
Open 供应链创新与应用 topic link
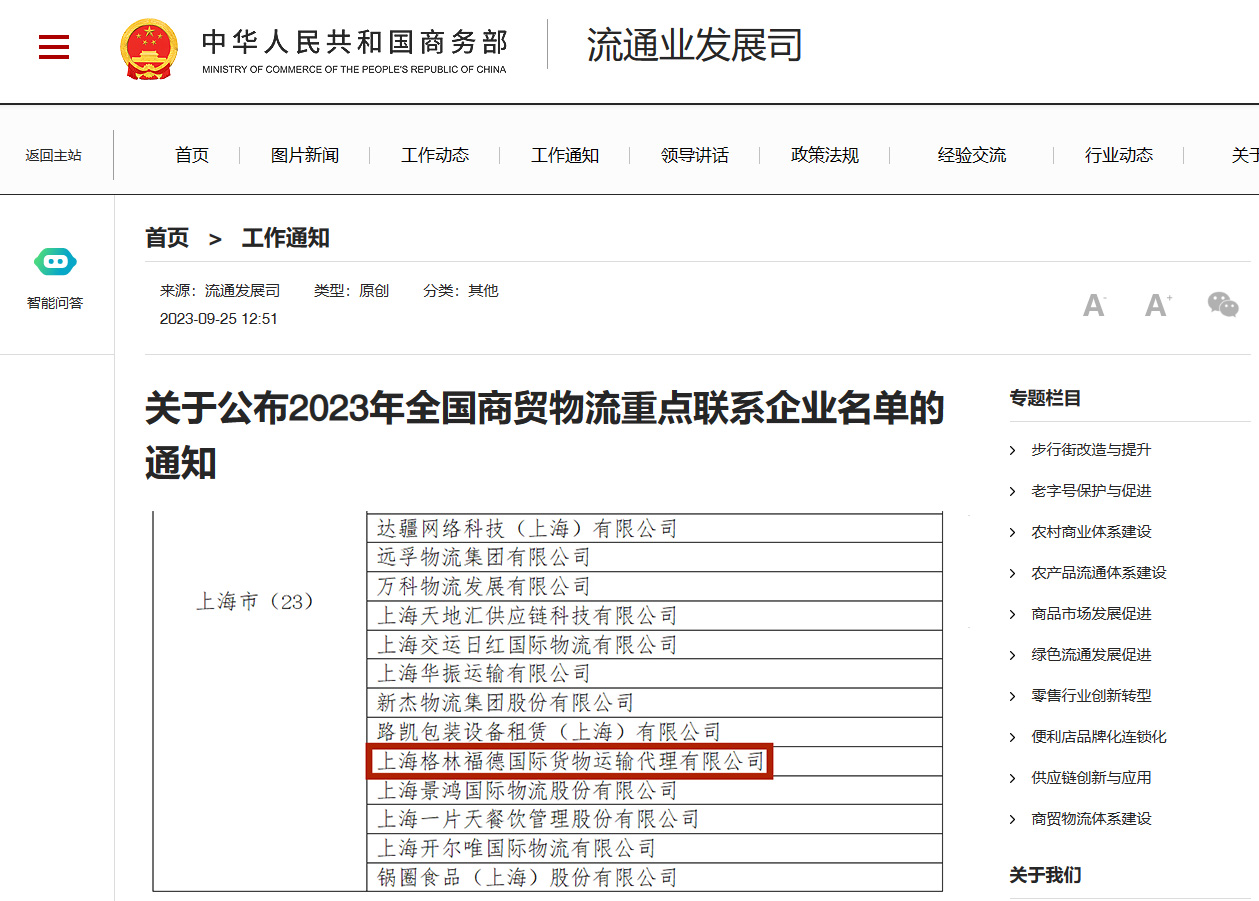tap(1091, 778)
